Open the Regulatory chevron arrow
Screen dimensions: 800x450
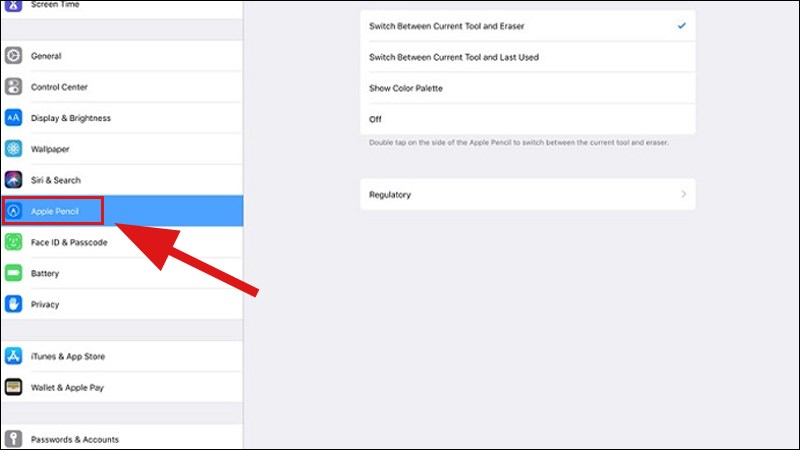(684, 194)
